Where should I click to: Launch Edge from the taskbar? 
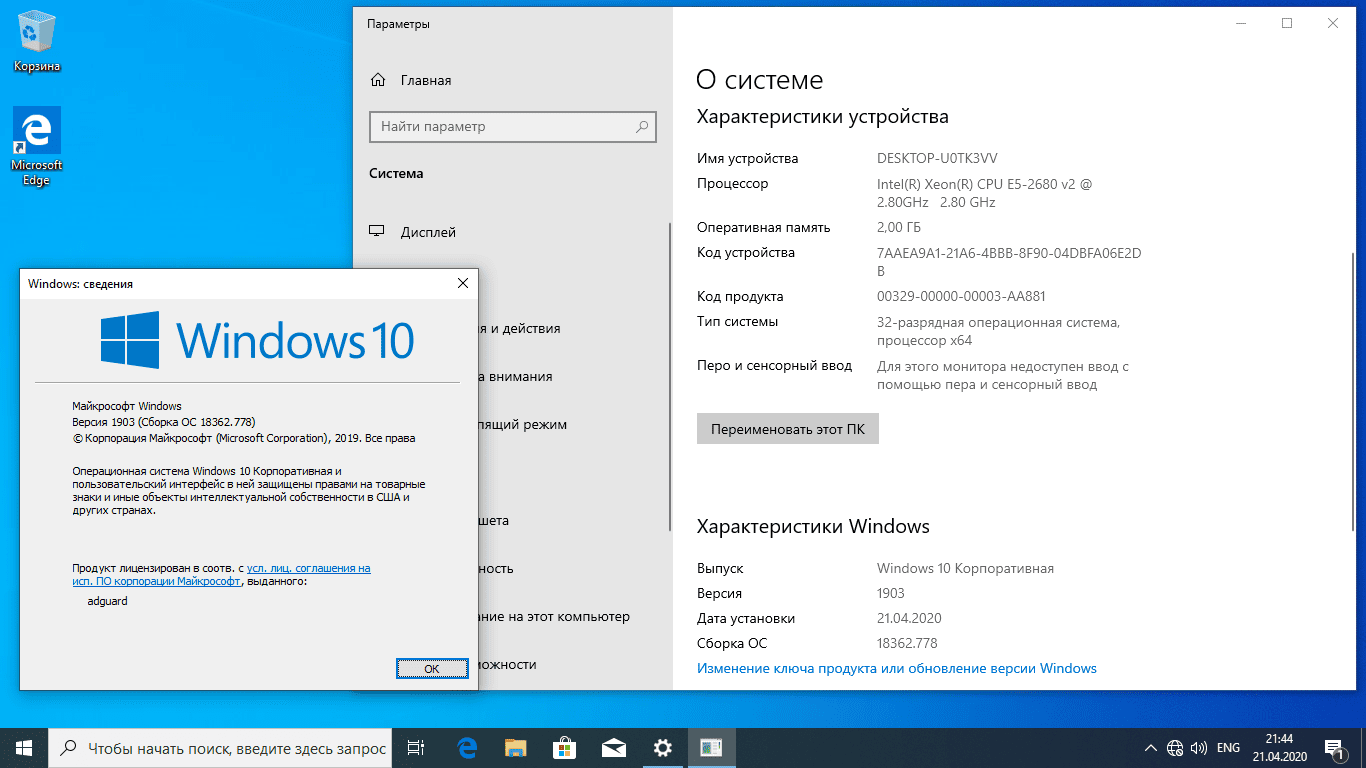tap(467, 747)
